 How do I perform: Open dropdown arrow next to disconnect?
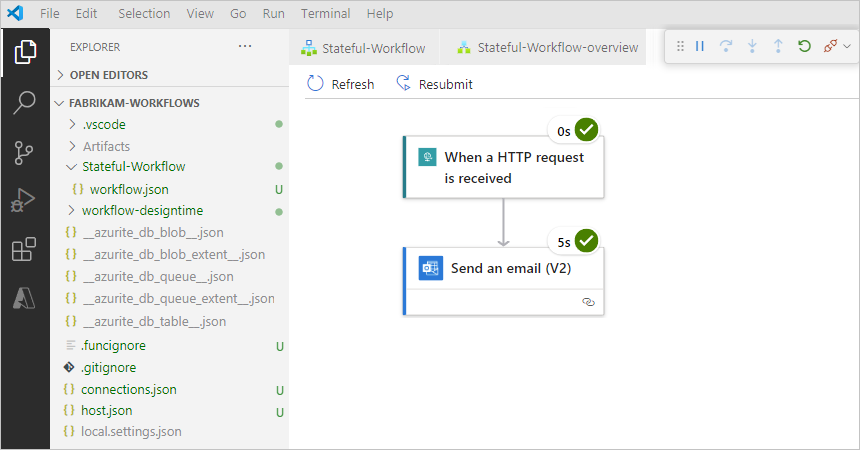coord(846,47)
